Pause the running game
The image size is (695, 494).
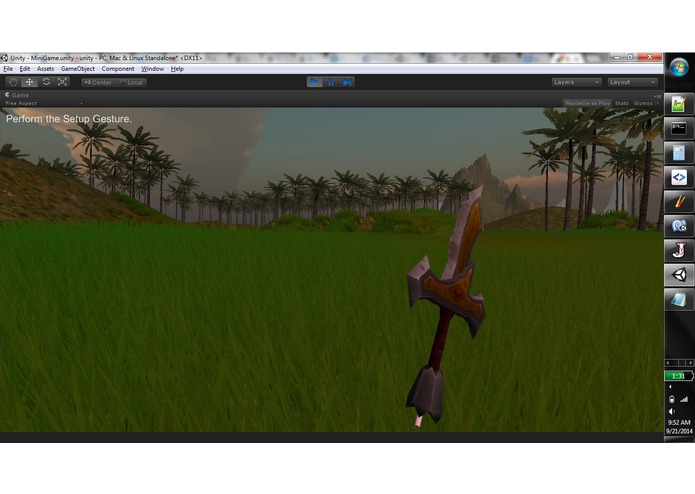[331, 82]
